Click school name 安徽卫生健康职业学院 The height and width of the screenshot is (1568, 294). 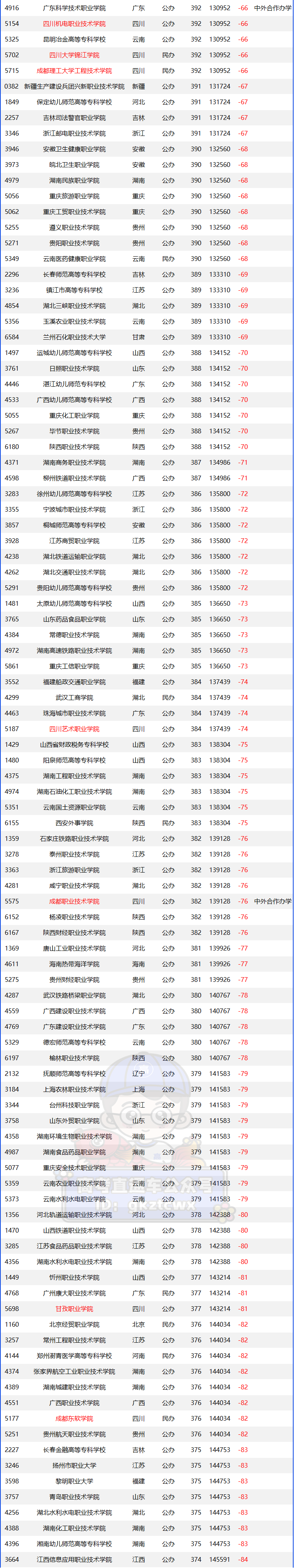(74, 149)
